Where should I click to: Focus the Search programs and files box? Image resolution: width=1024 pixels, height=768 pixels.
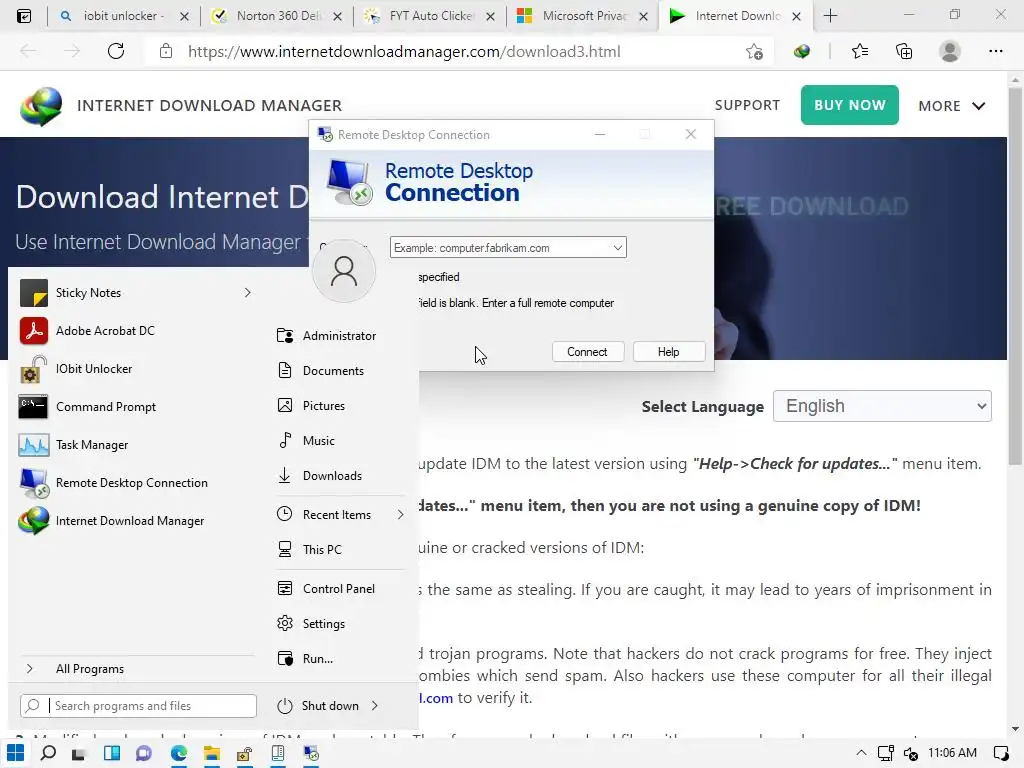pos(138,705)
